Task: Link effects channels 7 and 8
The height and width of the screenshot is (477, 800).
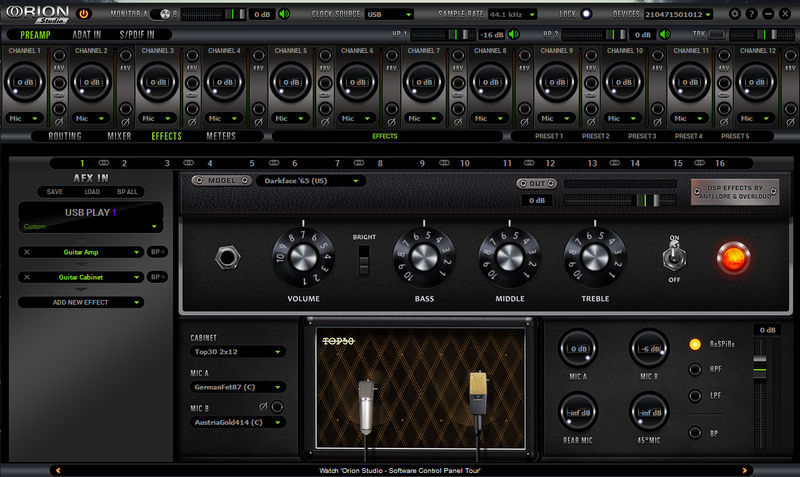Action: pos(359,163)
